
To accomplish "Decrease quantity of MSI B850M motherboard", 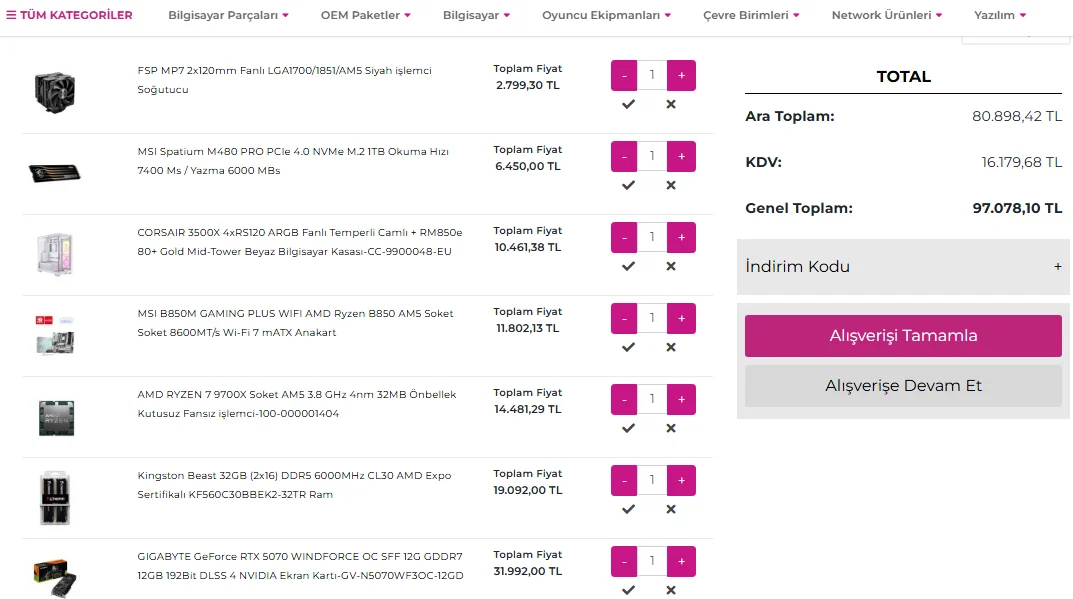I will (x=624, y=318).
